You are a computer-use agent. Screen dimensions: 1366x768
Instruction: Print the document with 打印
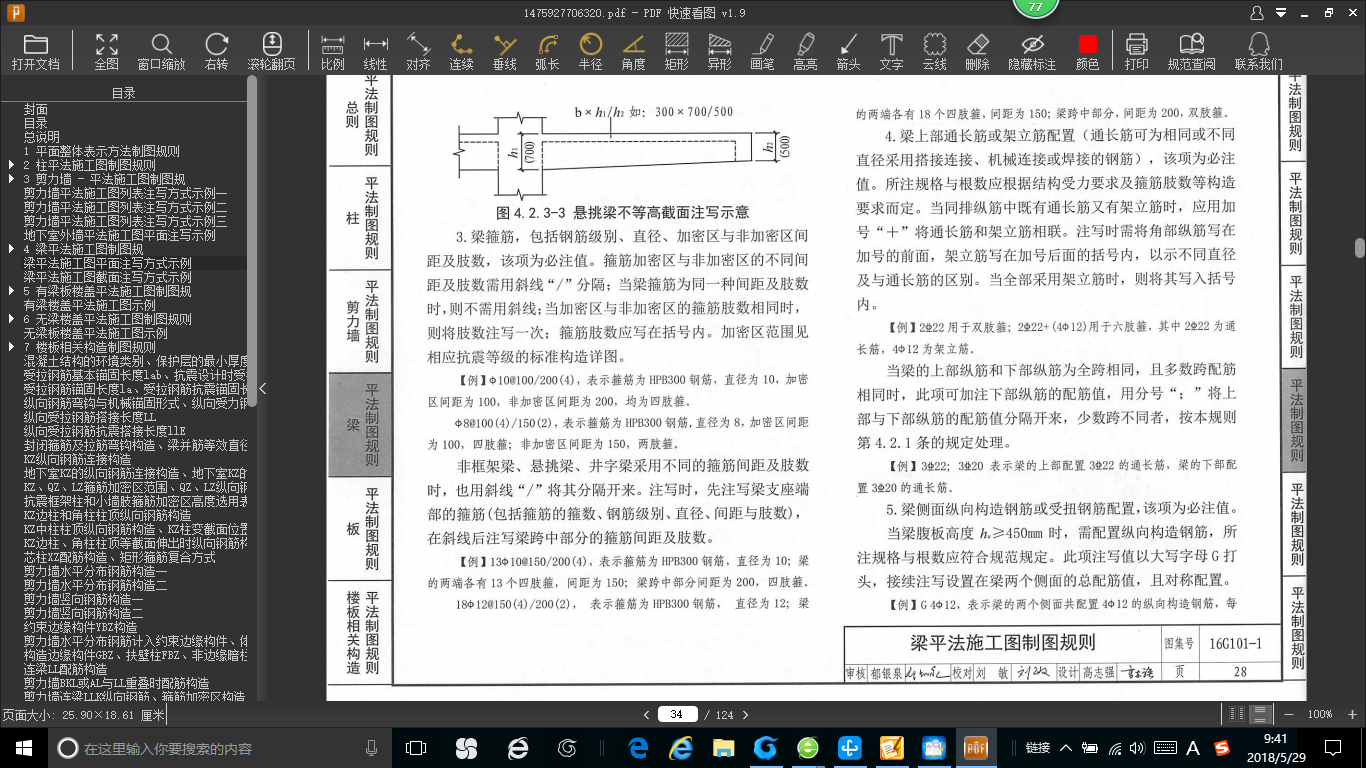pos(1136,51)
